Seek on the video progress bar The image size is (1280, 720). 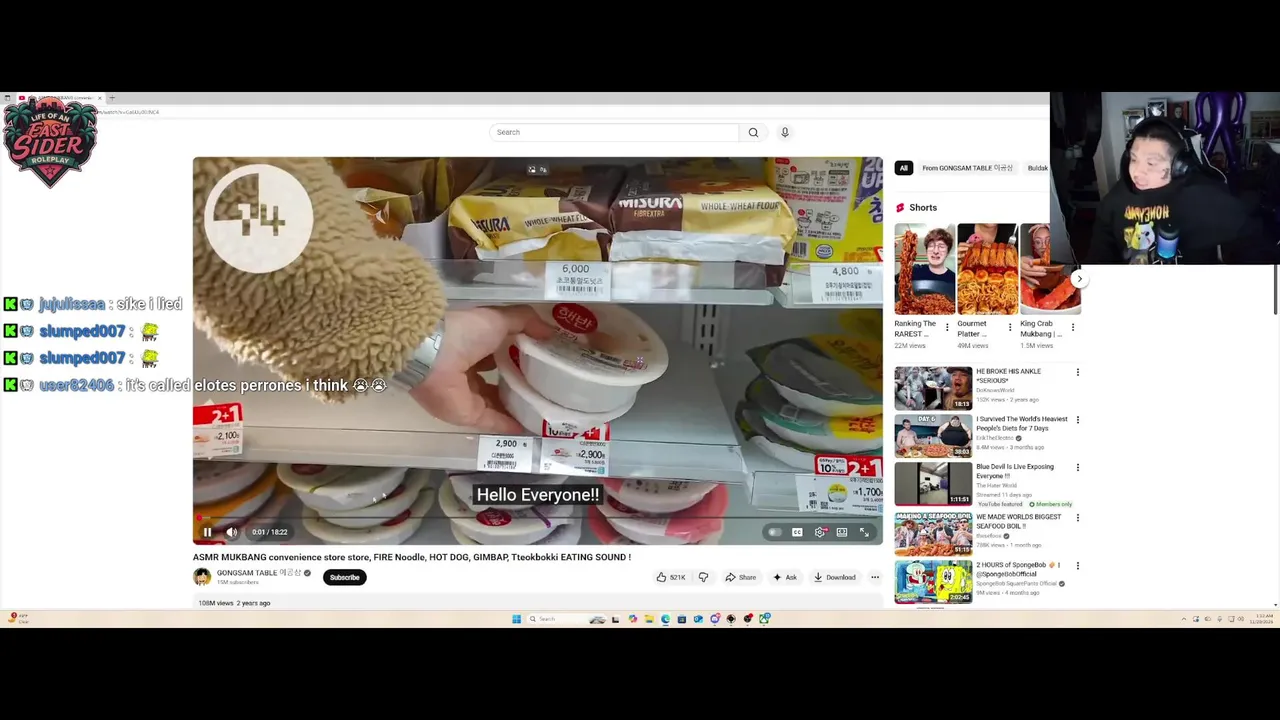(x=538, y=519)
